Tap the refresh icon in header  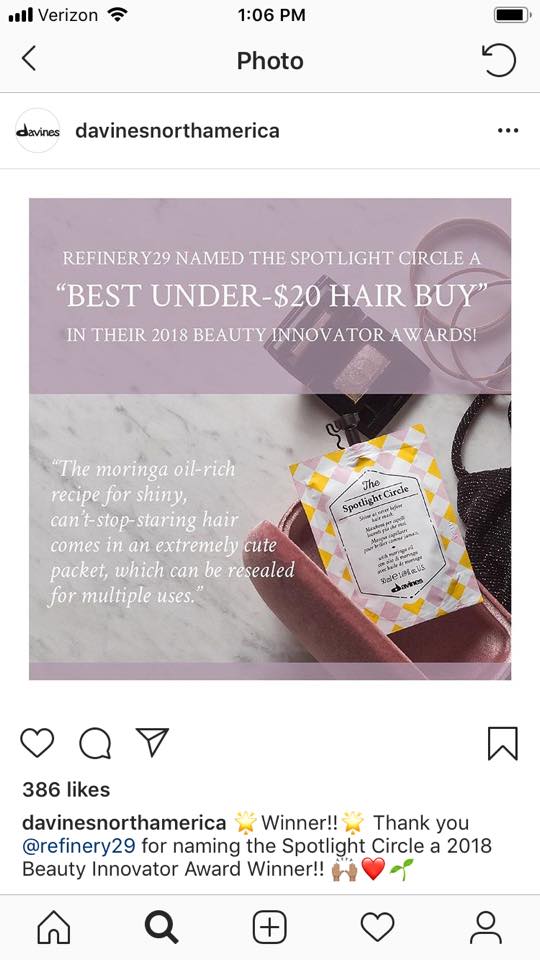click(498, 60)
